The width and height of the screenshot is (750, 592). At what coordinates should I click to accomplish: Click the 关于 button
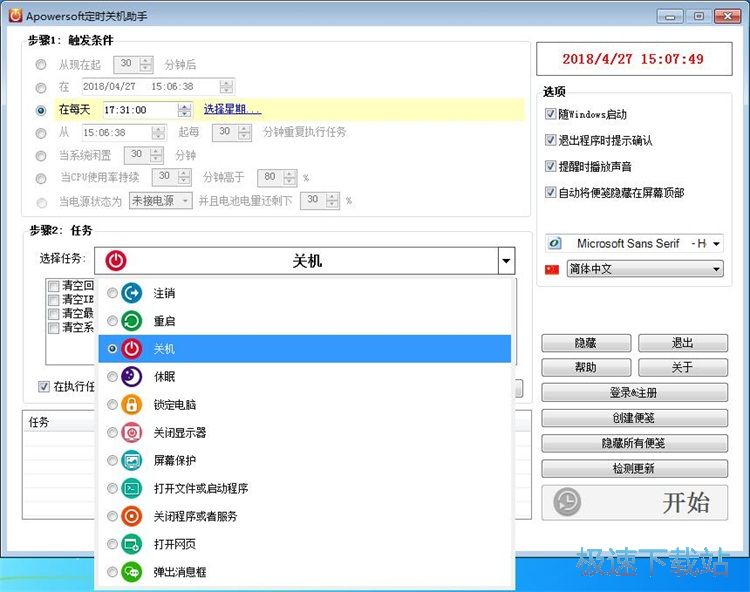683,367
